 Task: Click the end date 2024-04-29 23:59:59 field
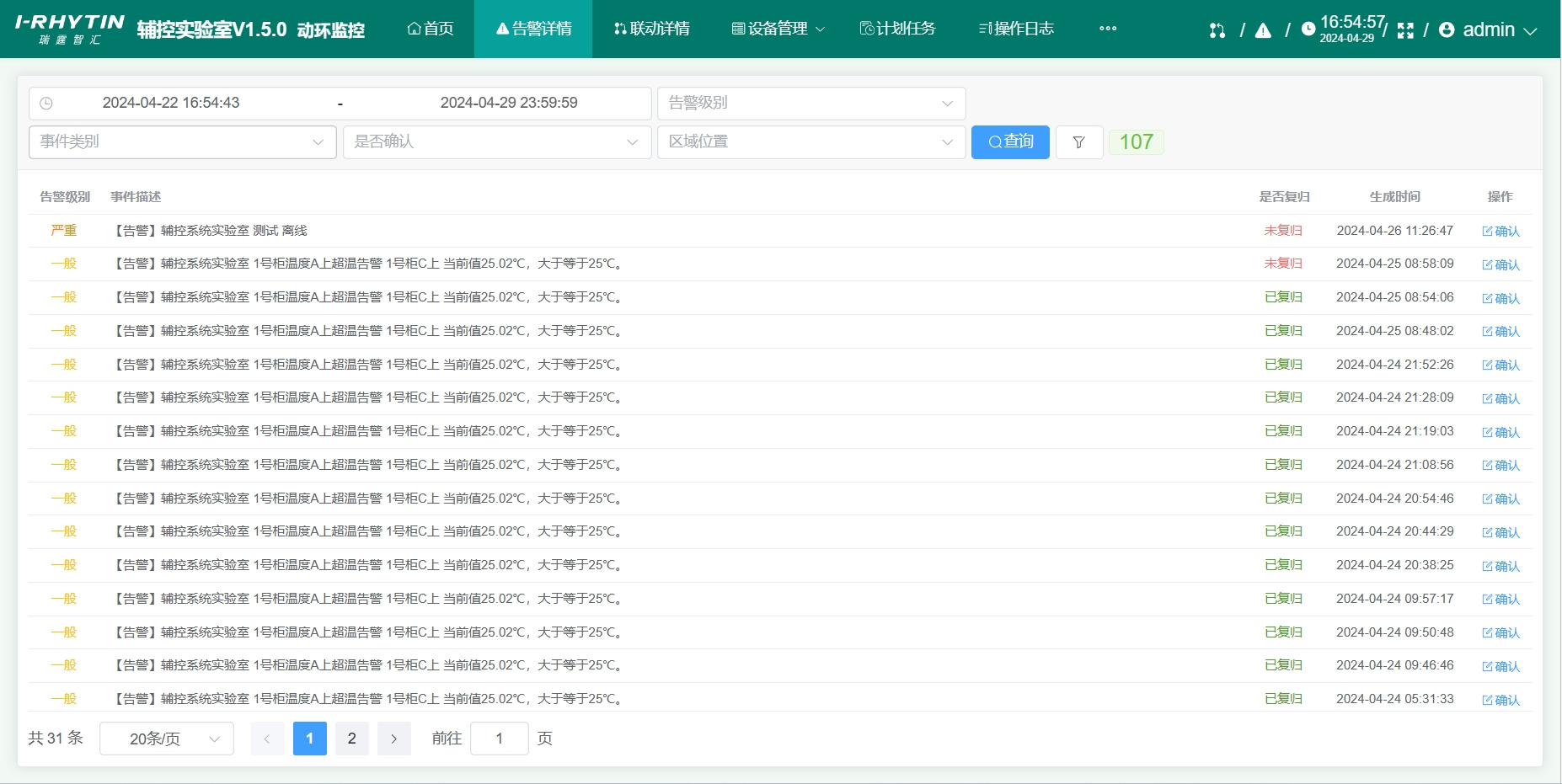click(509, 103)
